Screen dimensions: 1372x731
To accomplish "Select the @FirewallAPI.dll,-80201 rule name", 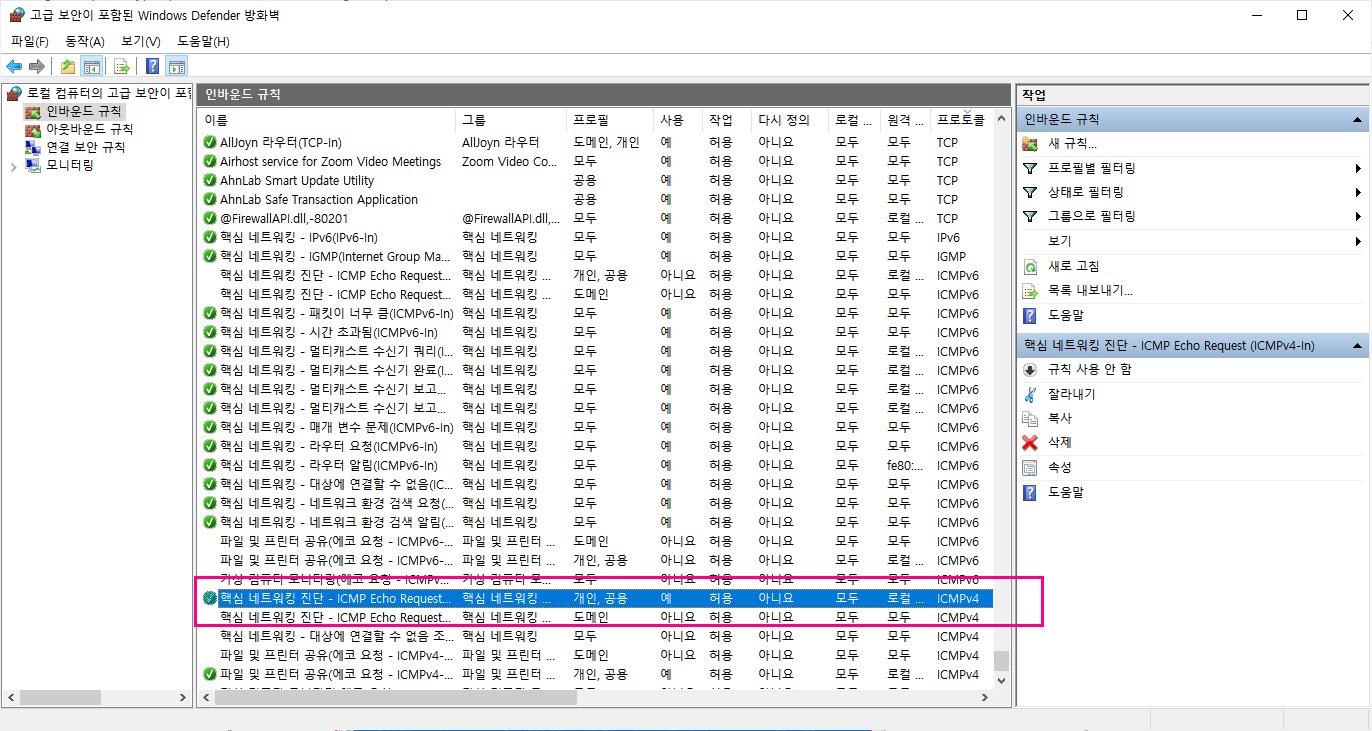I will 284,218.
